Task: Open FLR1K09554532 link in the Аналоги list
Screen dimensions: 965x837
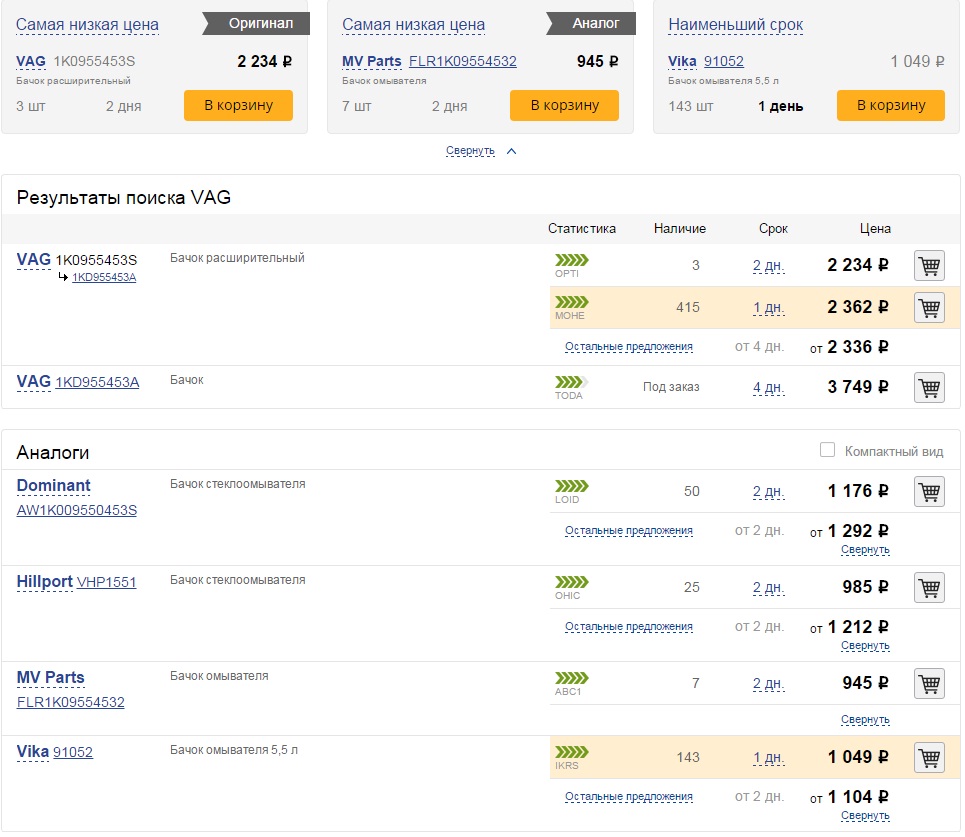Action: 71,702
